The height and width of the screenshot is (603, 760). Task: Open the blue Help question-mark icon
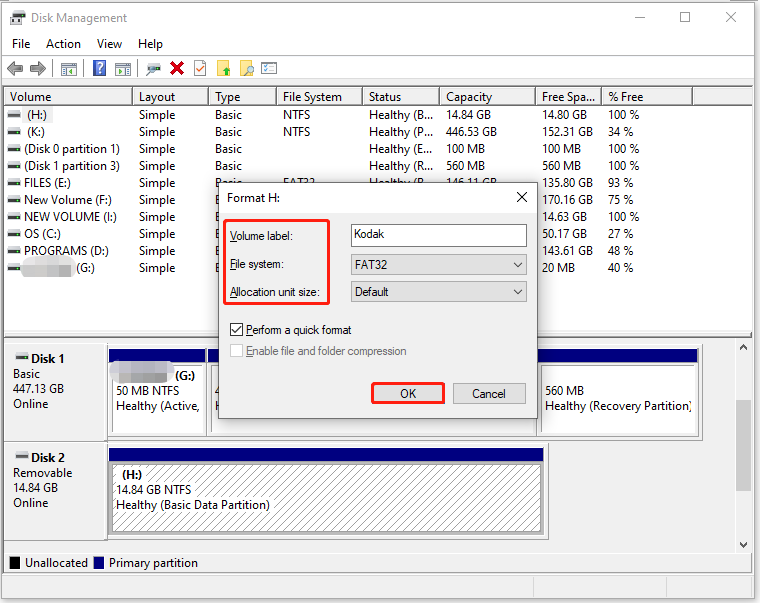(99, 68)
